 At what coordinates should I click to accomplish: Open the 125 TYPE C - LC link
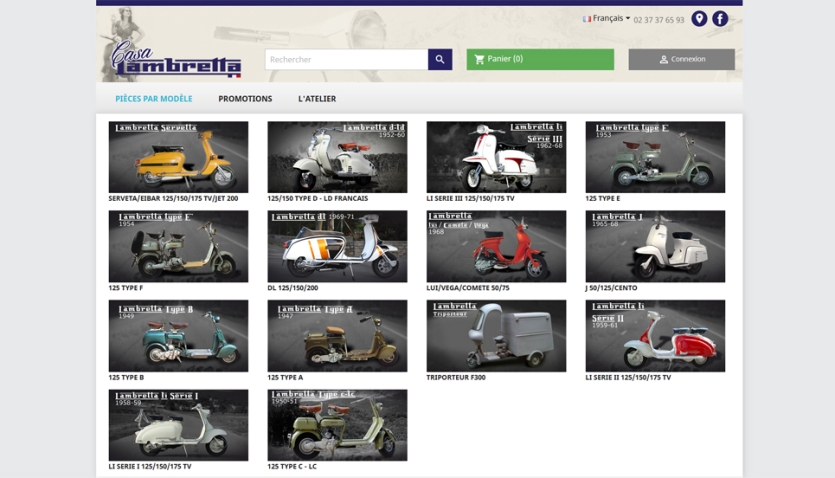click(x=292, y=466)
